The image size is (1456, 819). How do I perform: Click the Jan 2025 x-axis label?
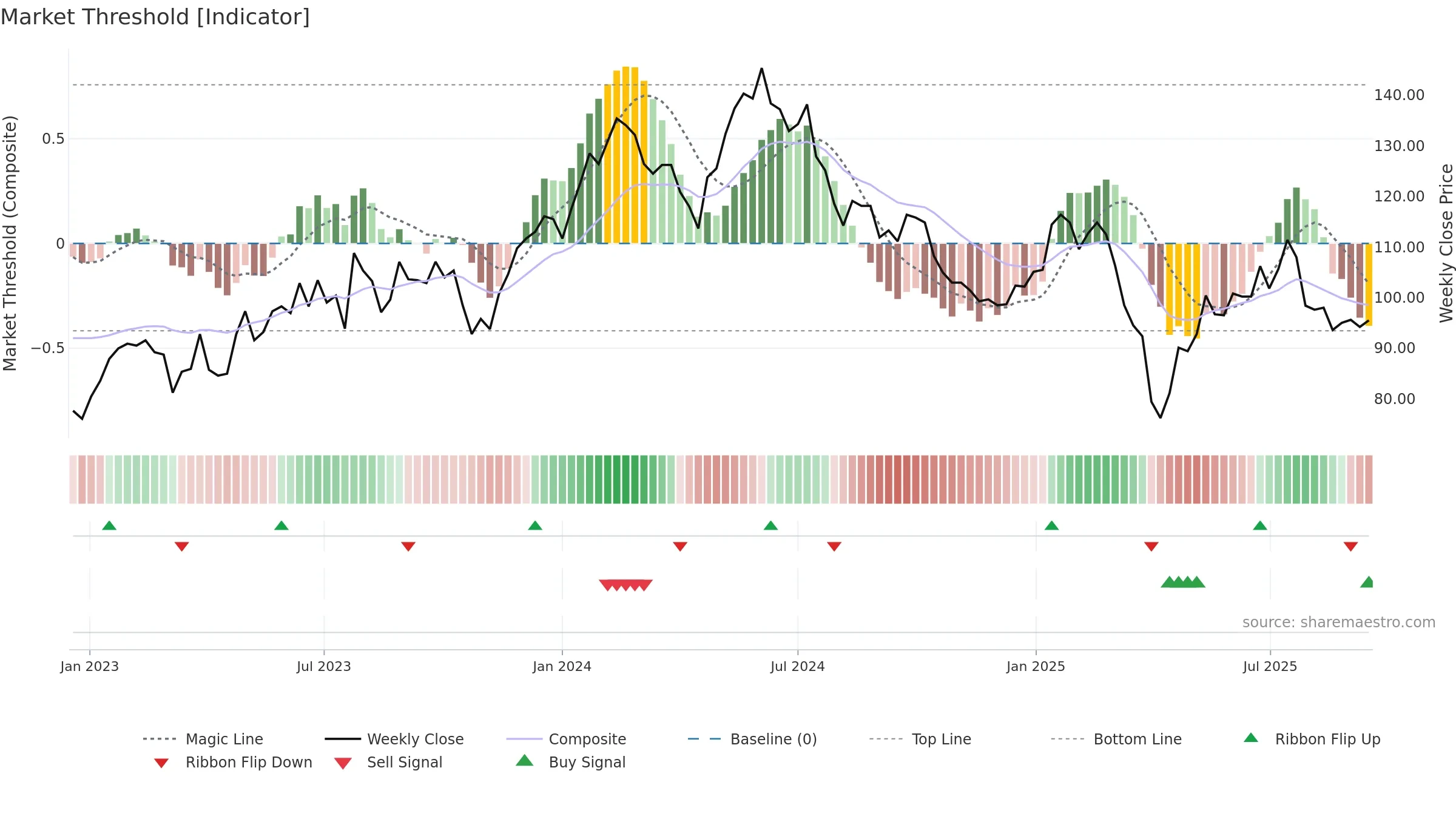point(1036,666)
